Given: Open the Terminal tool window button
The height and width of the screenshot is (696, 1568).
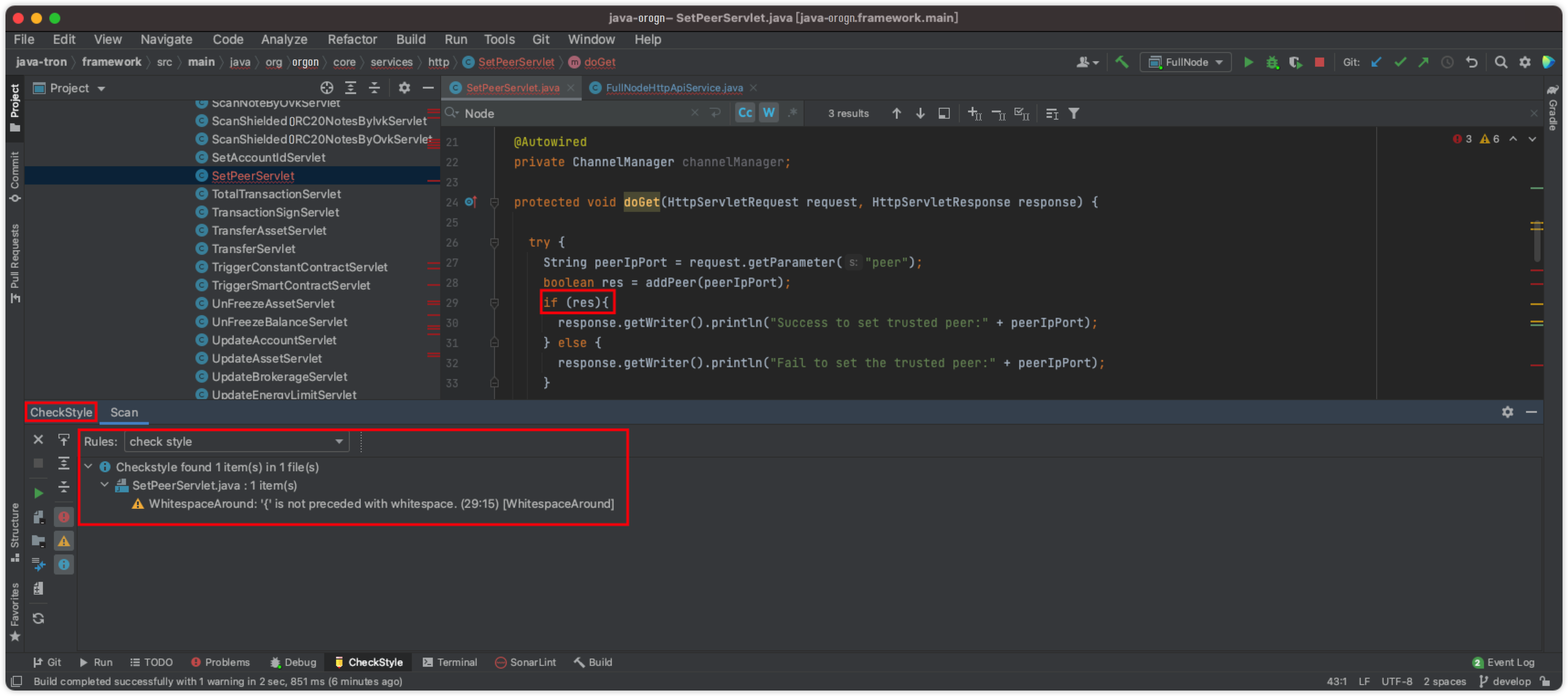Looking at the screenshot, I should pyautogui.click(x=450, y=662).
